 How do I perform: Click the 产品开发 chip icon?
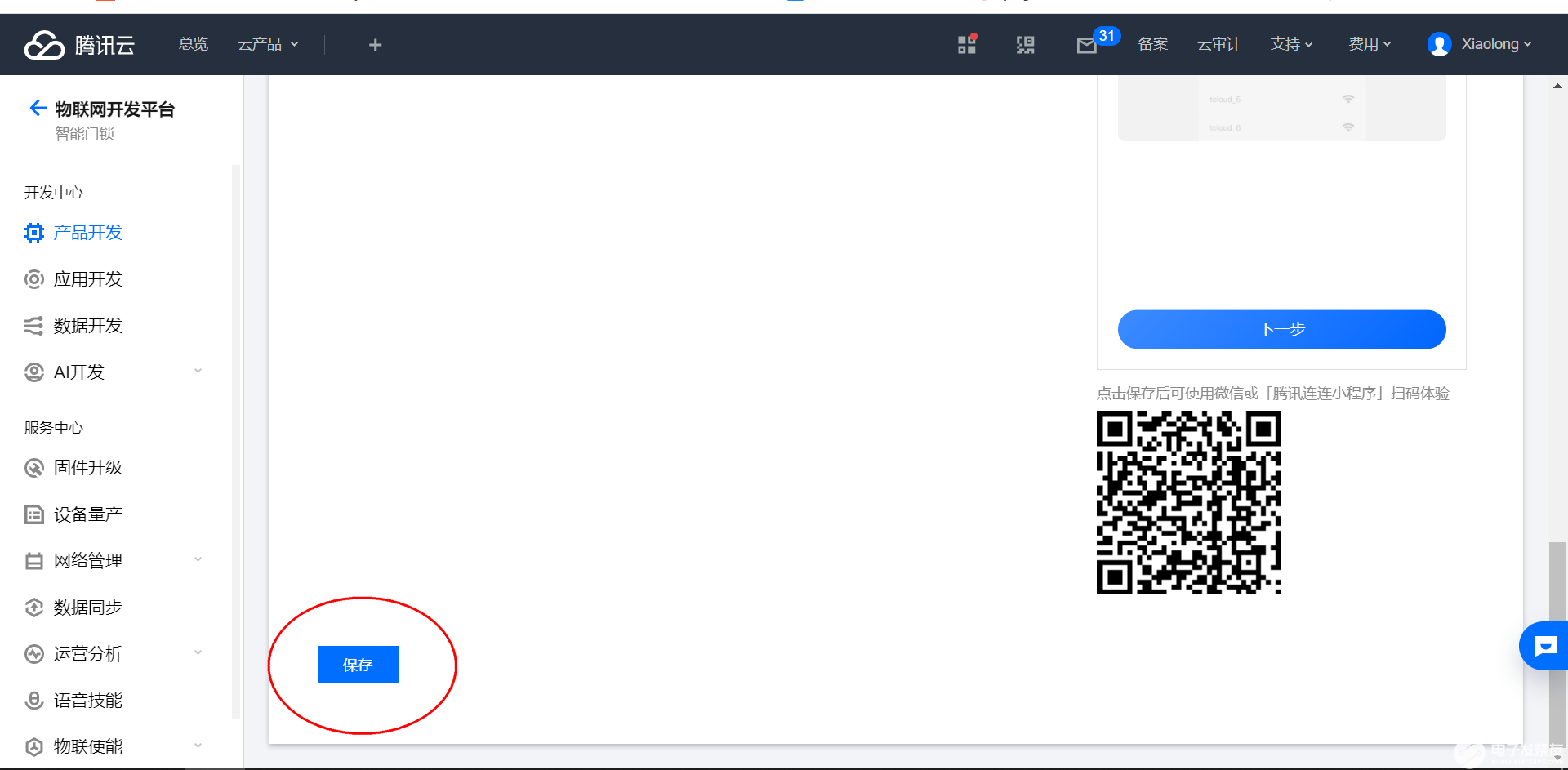click(x=33, y=233)
